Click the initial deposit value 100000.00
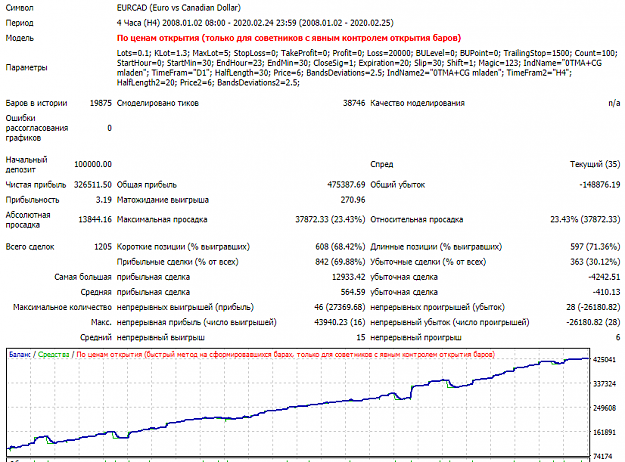Screen dimensions: 625x462 click(93, 164)
